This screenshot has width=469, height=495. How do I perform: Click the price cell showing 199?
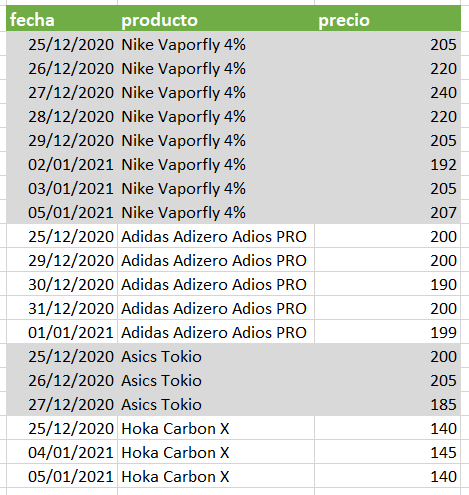click(387, 333)
